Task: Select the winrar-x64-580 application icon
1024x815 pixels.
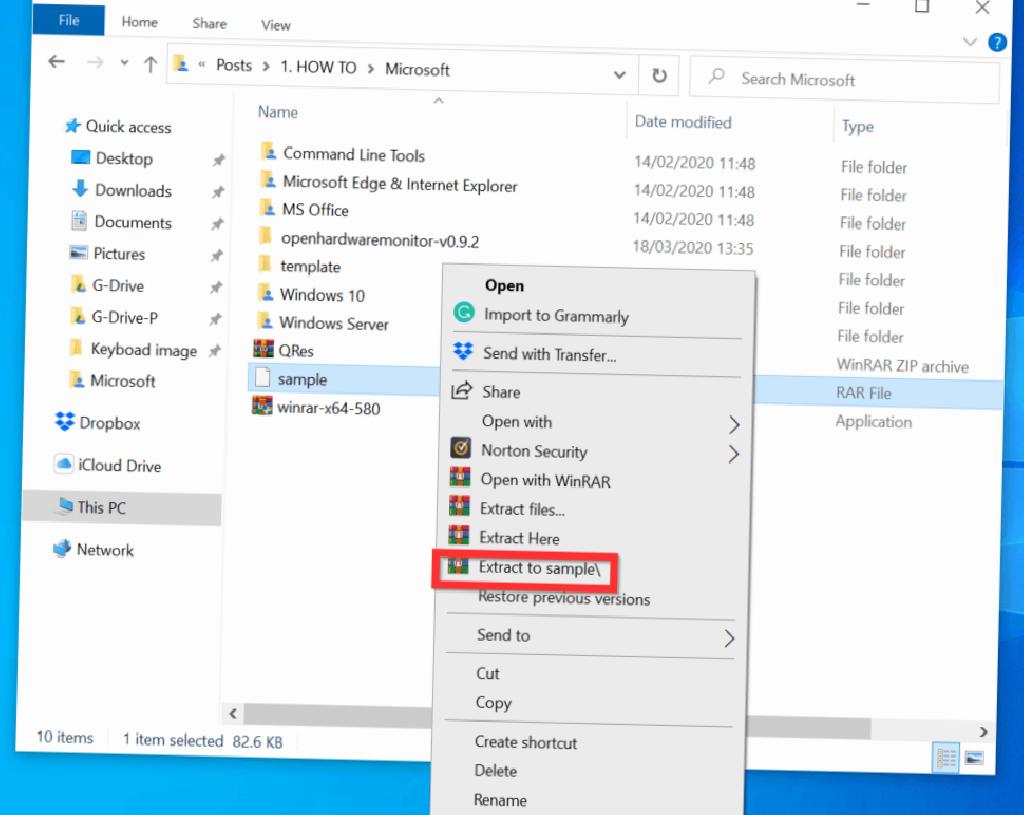Action: pos(262,406)
